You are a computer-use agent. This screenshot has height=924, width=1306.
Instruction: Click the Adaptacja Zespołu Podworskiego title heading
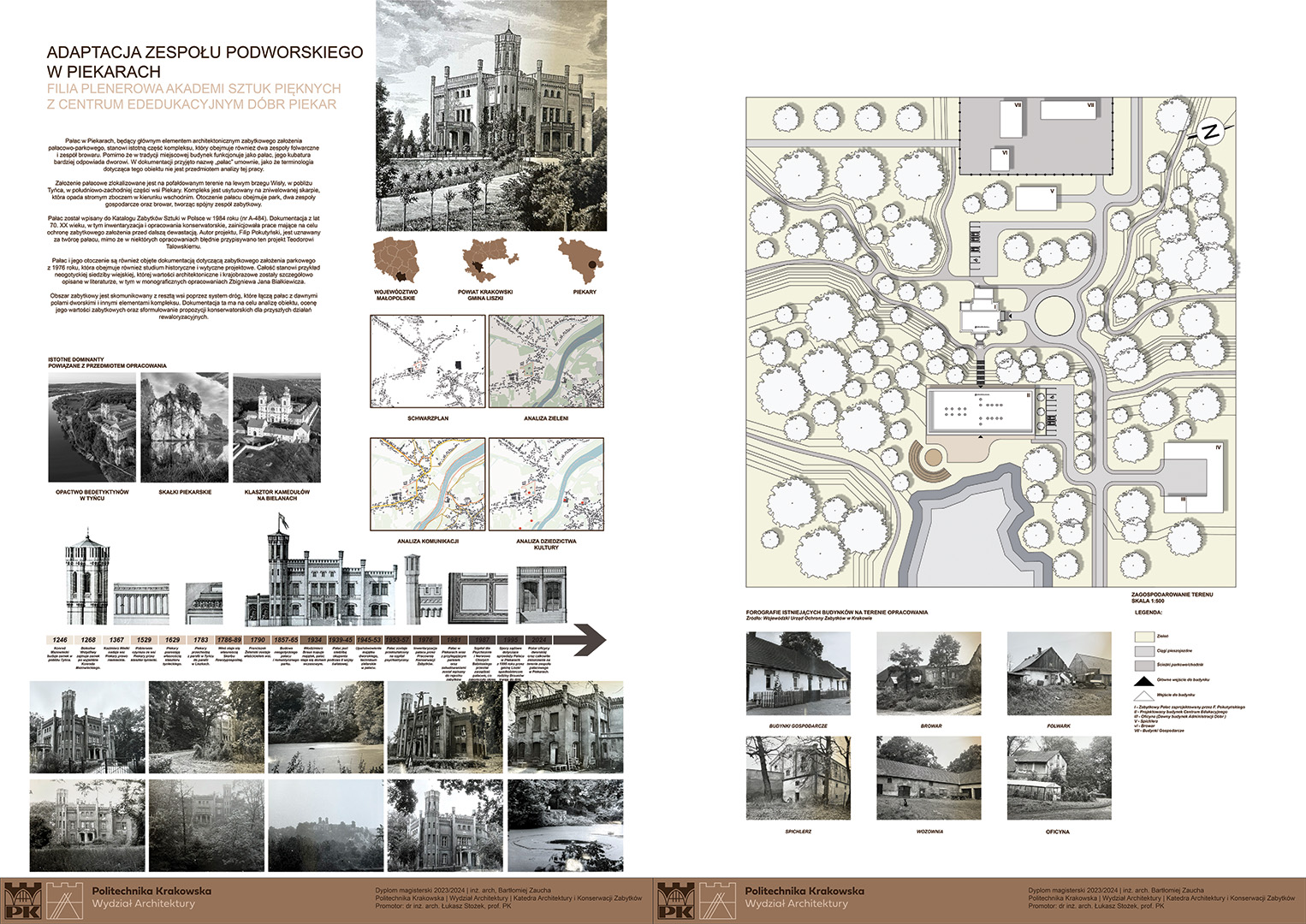[x=205, y=62]
